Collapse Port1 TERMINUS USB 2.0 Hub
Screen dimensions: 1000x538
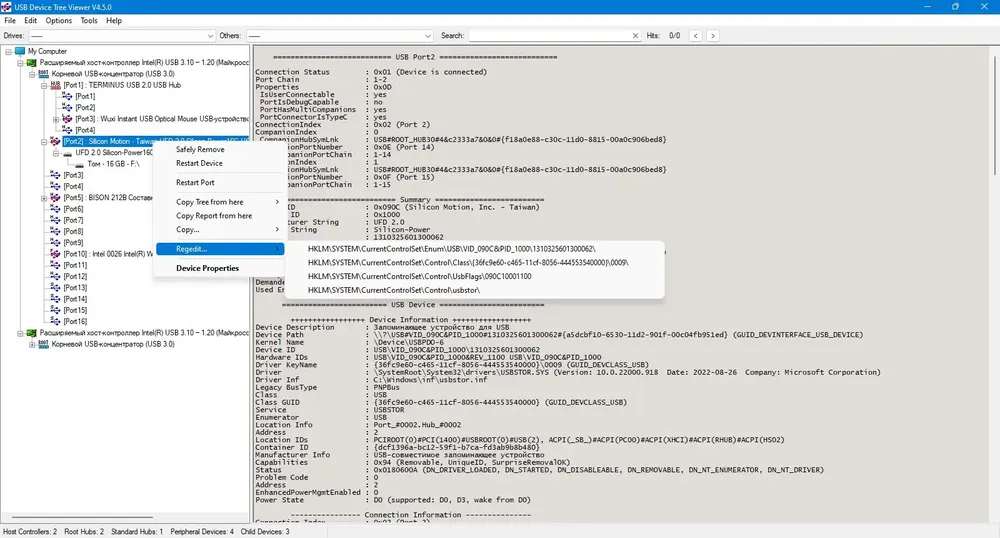pos(44,85)
